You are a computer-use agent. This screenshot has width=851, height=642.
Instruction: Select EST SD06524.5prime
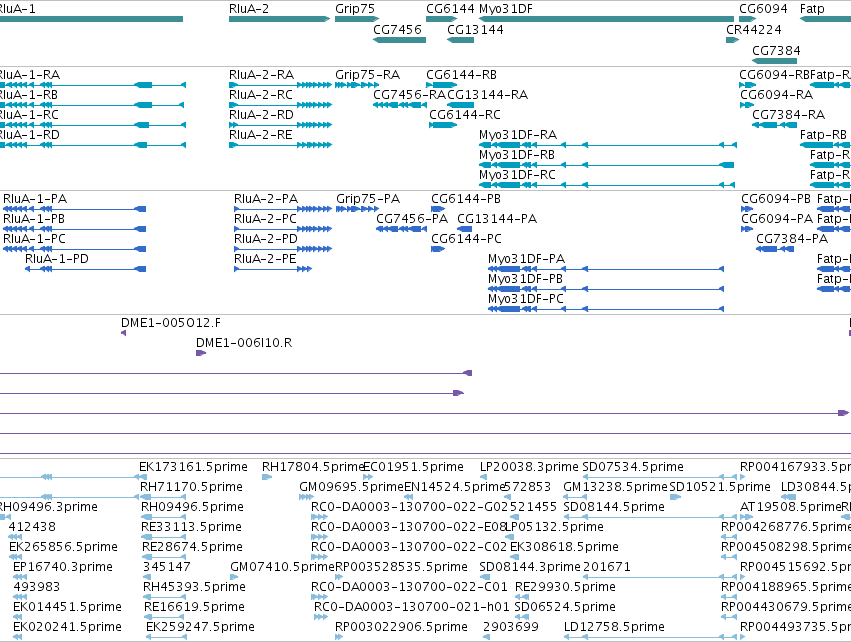(565, 607)
